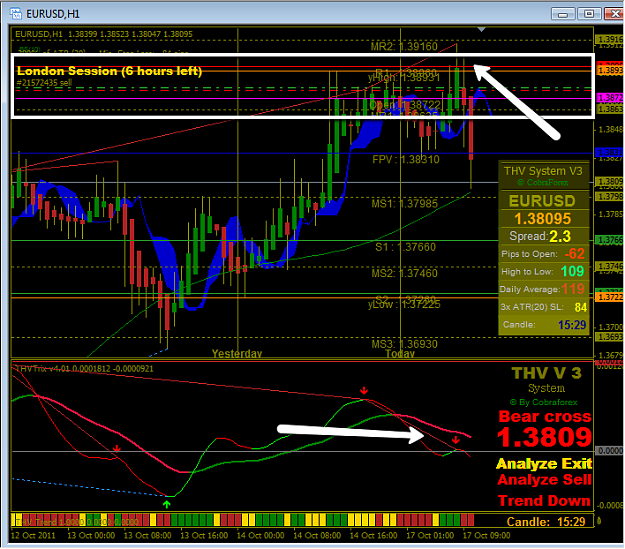Click the 'FPV: 1.38310' pivot label
The height and width of the screenshot is (549, 625).
406,160
